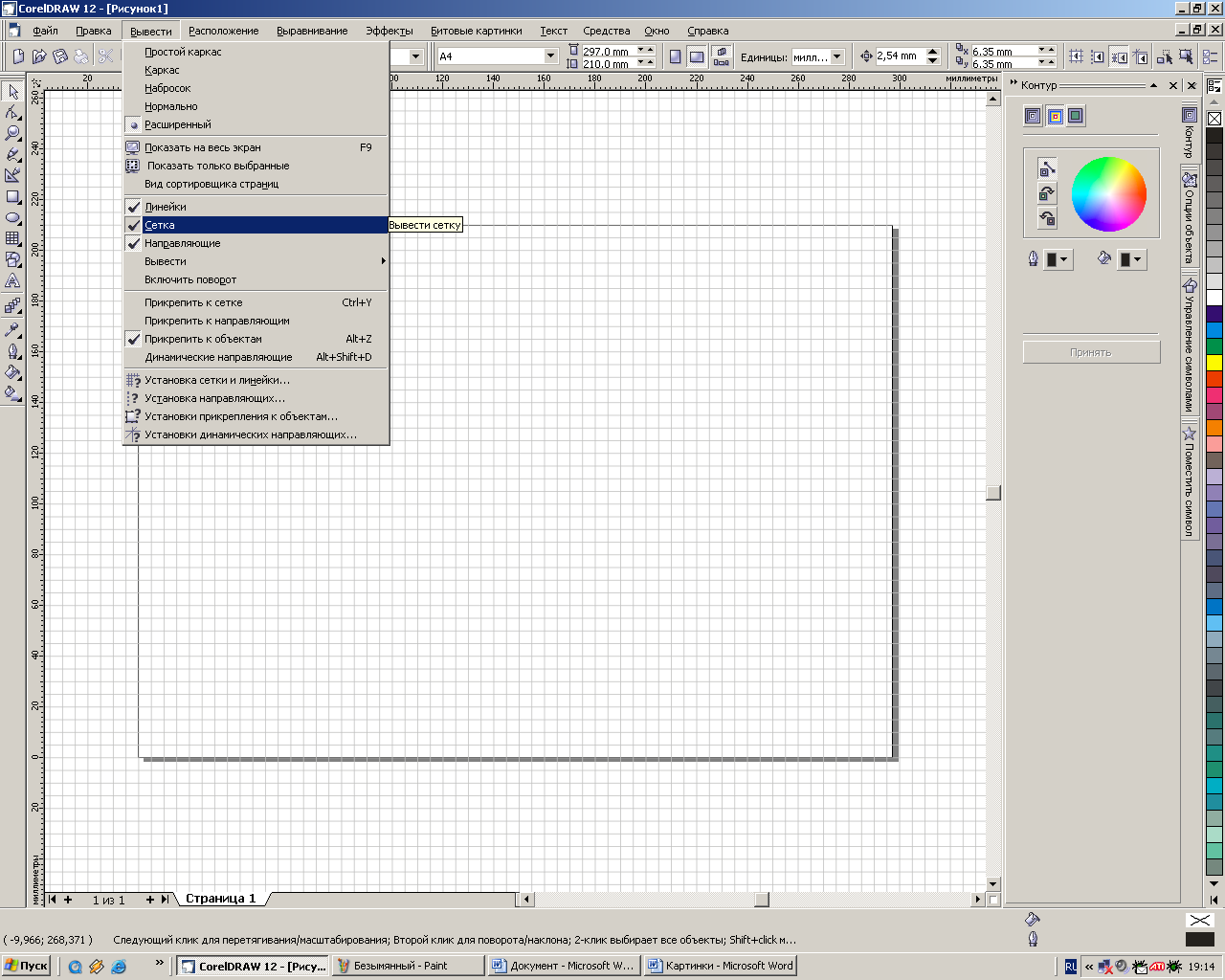Click the Open file icon
1225x980 pixels.
[x=39, y=56]
